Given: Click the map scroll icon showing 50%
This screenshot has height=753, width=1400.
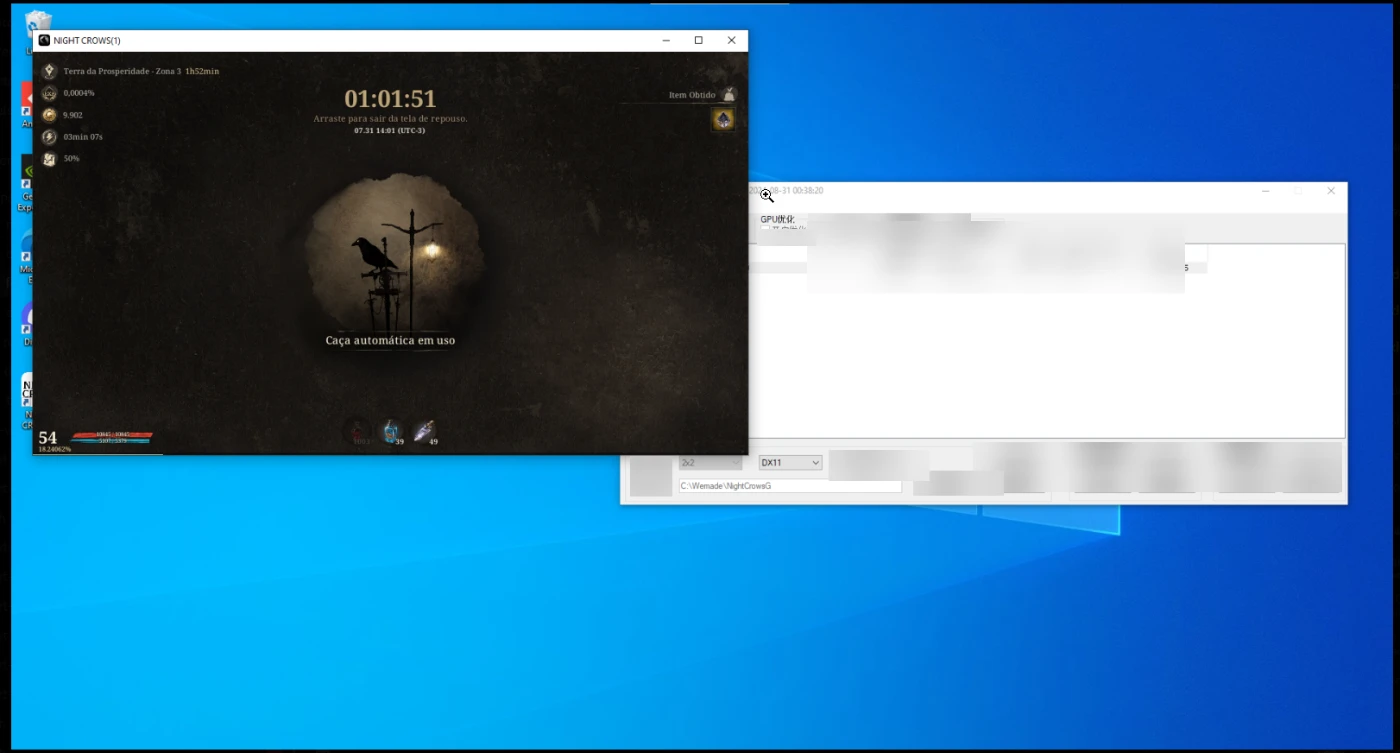Looking at the screenshot, I should point(49,159).
